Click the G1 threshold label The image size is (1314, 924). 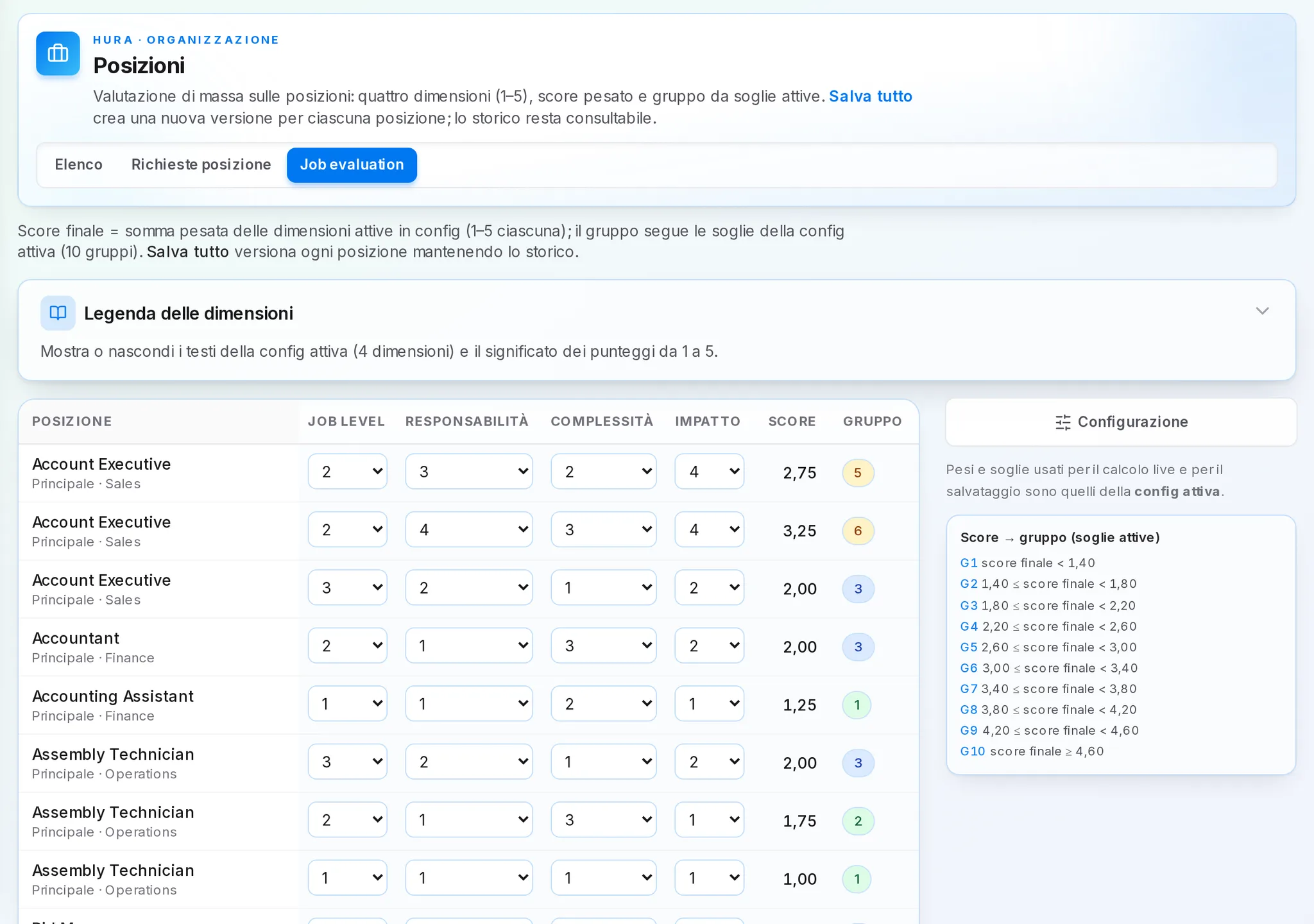coord(969,563)
